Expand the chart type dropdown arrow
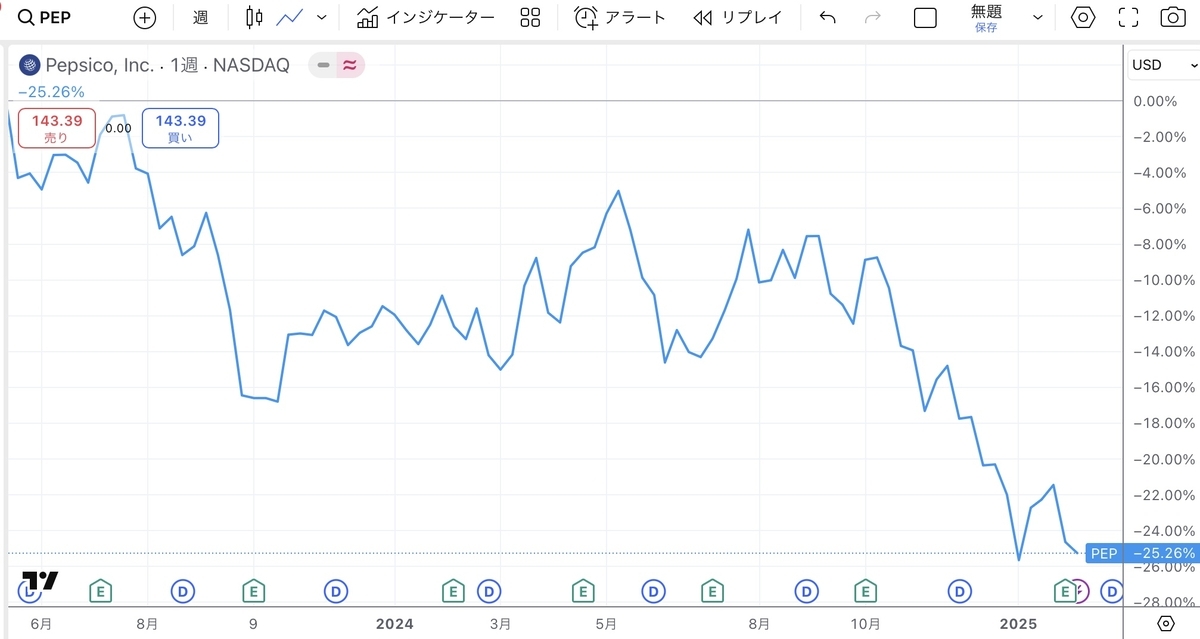This screenshot has height=639, width=1200. (x=322, y=17)
